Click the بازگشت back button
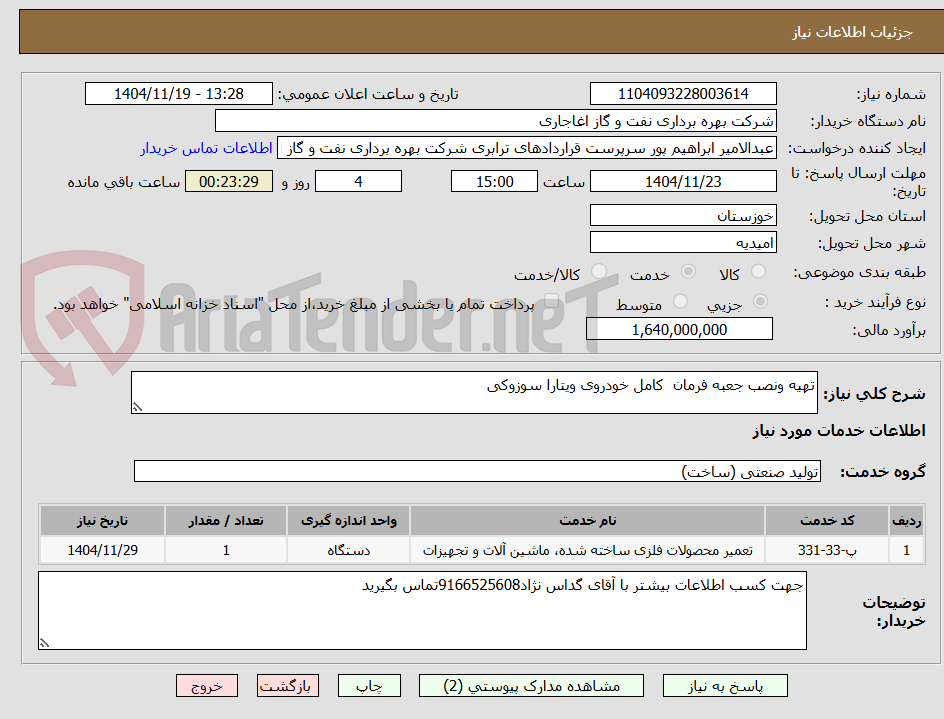 (287, 686)
